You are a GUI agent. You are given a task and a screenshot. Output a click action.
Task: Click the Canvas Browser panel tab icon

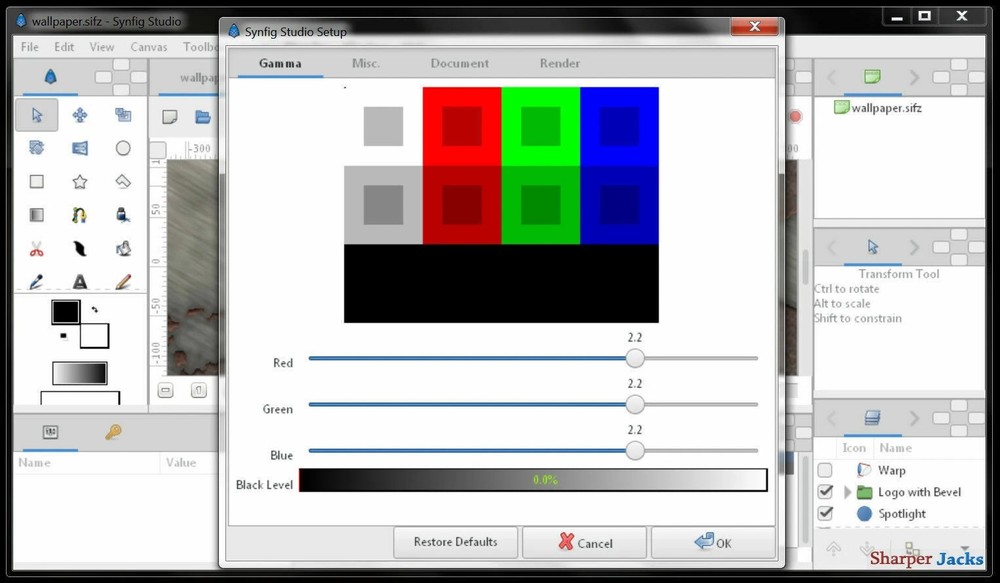point(872,77)
